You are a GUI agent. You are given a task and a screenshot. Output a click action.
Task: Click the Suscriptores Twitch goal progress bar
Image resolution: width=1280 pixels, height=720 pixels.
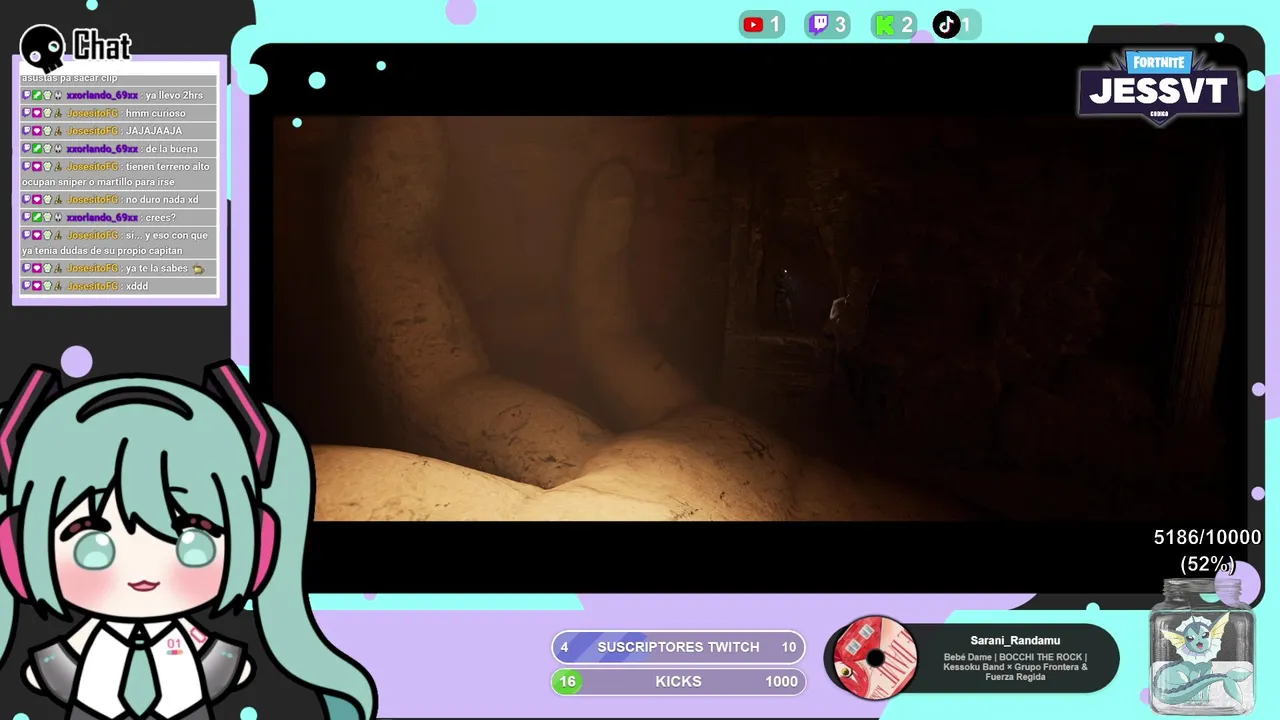click(678, 647)
